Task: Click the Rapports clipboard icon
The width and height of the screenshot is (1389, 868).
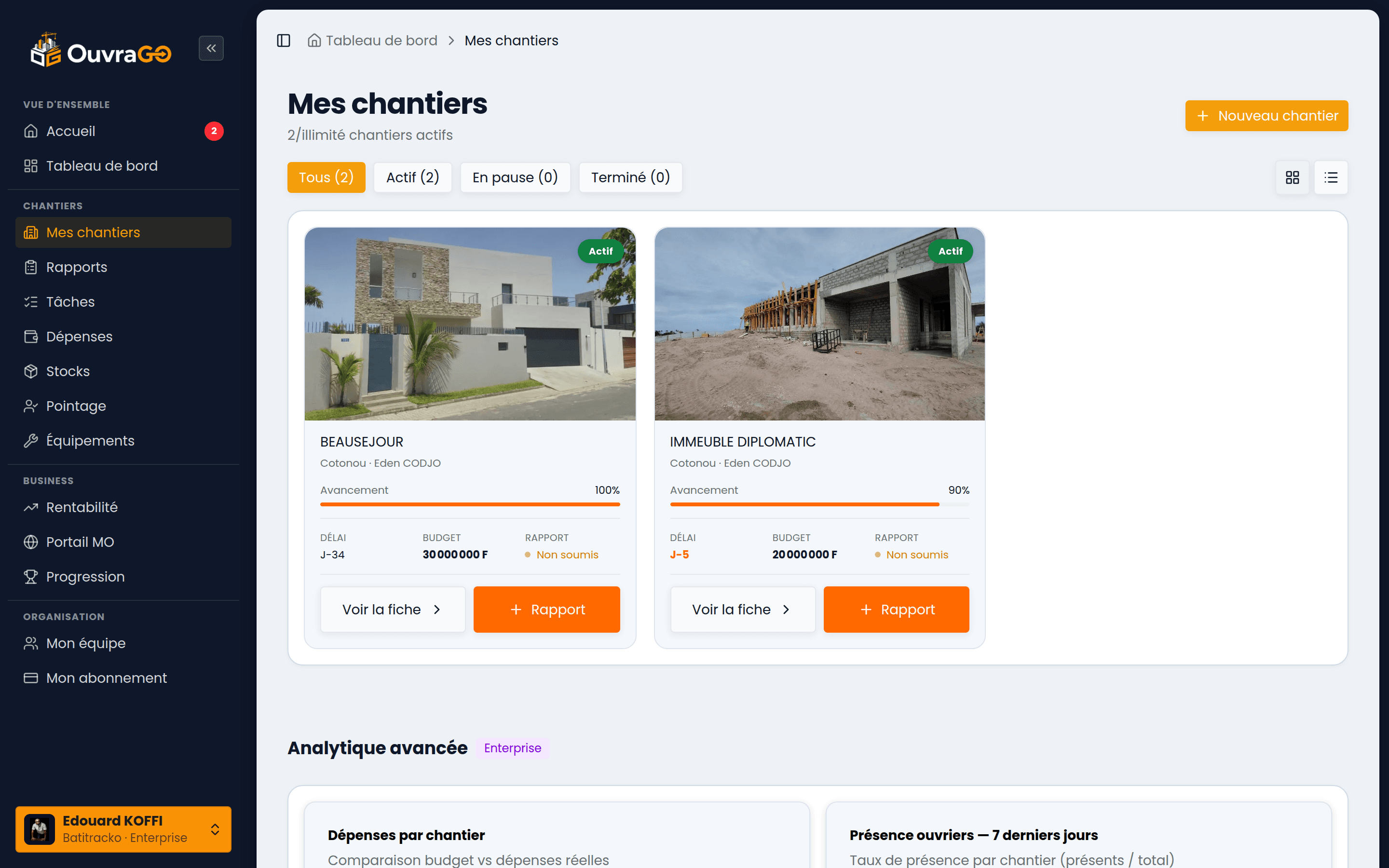Action: [x=31, y=268]
